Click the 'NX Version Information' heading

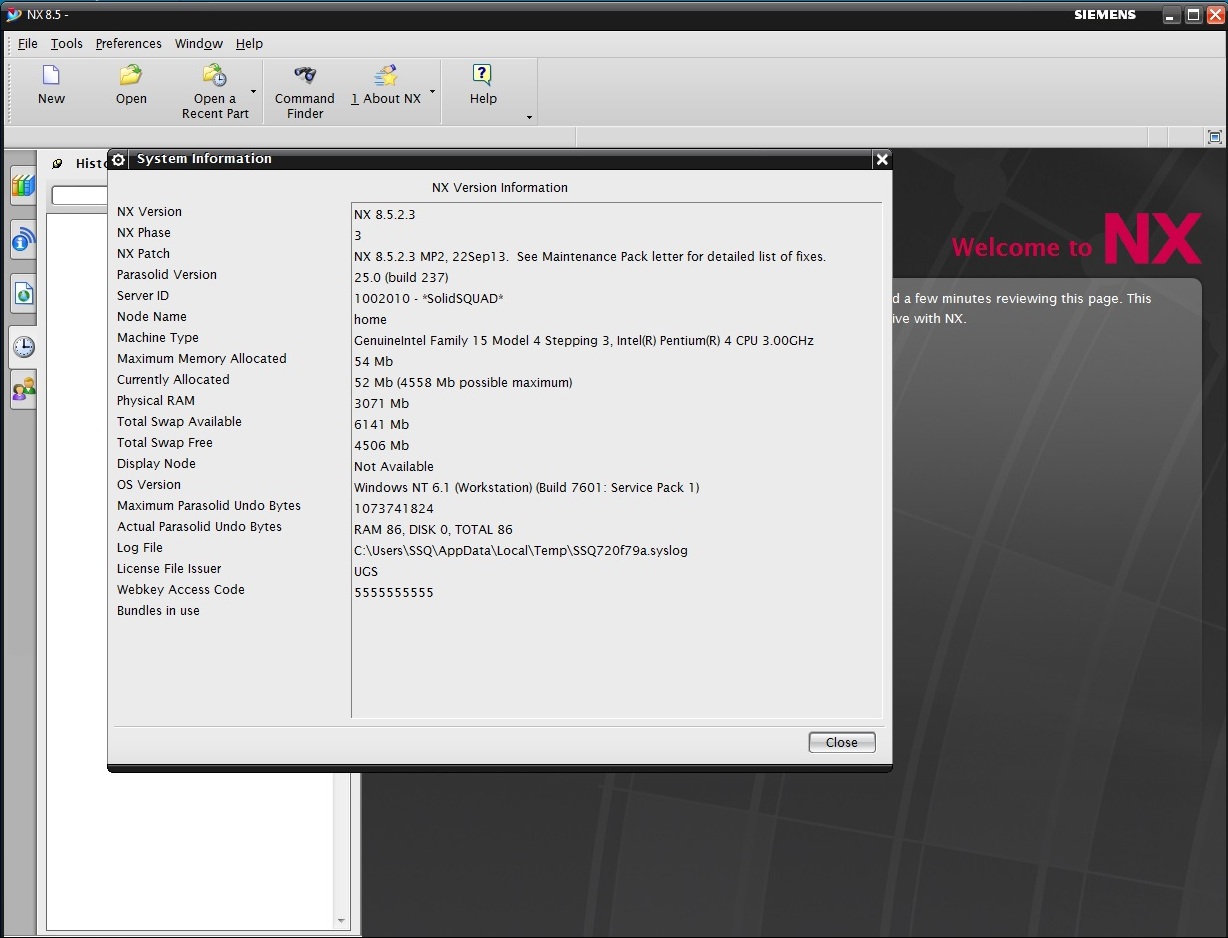click(x=500, y=187)
